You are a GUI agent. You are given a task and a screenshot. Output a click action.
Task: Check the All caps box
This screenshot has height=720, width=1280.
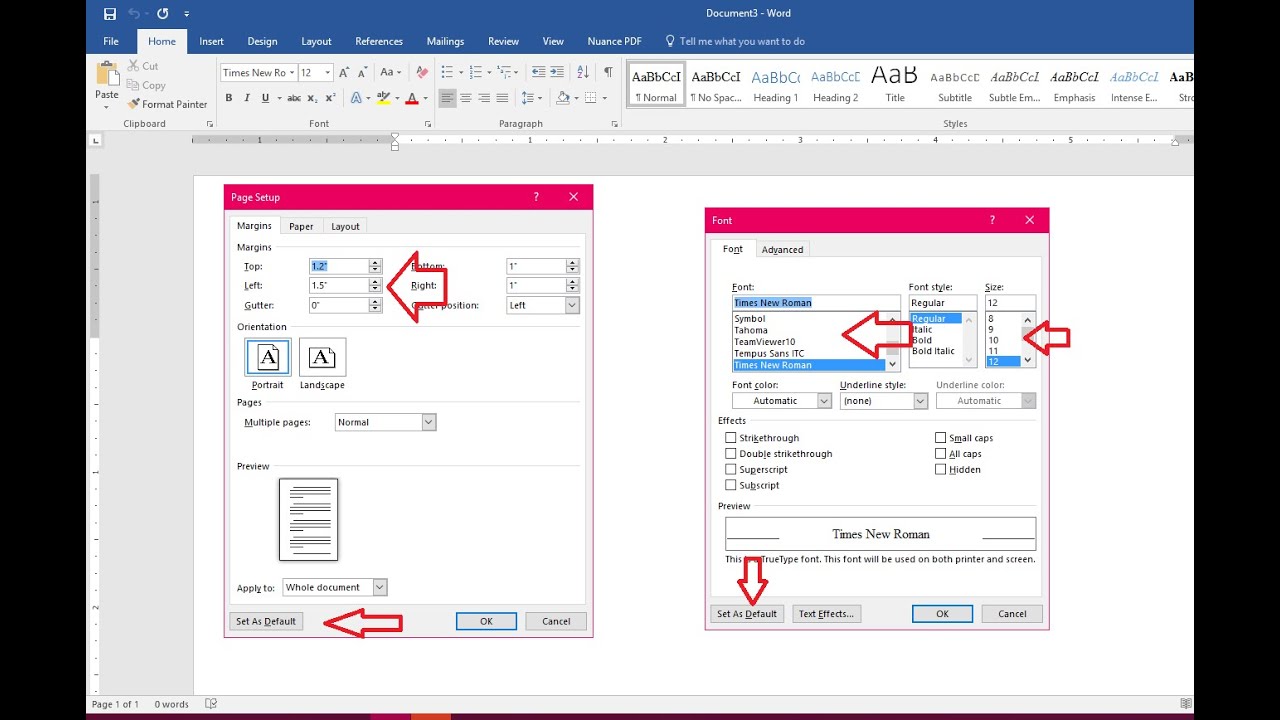click(940, 454)
